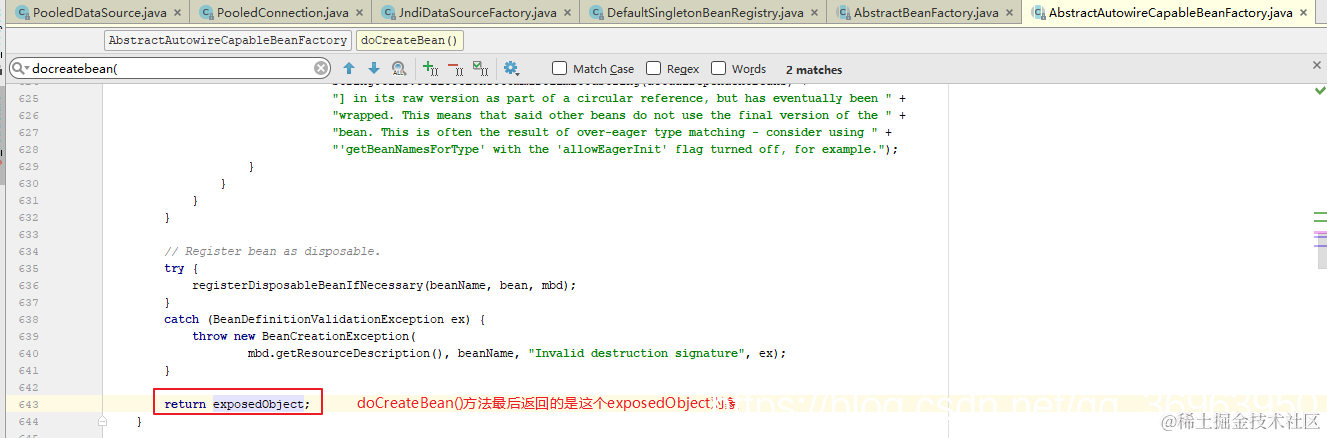
Task: Close the PooledDataSource.java tab
Action: [177, 13]
